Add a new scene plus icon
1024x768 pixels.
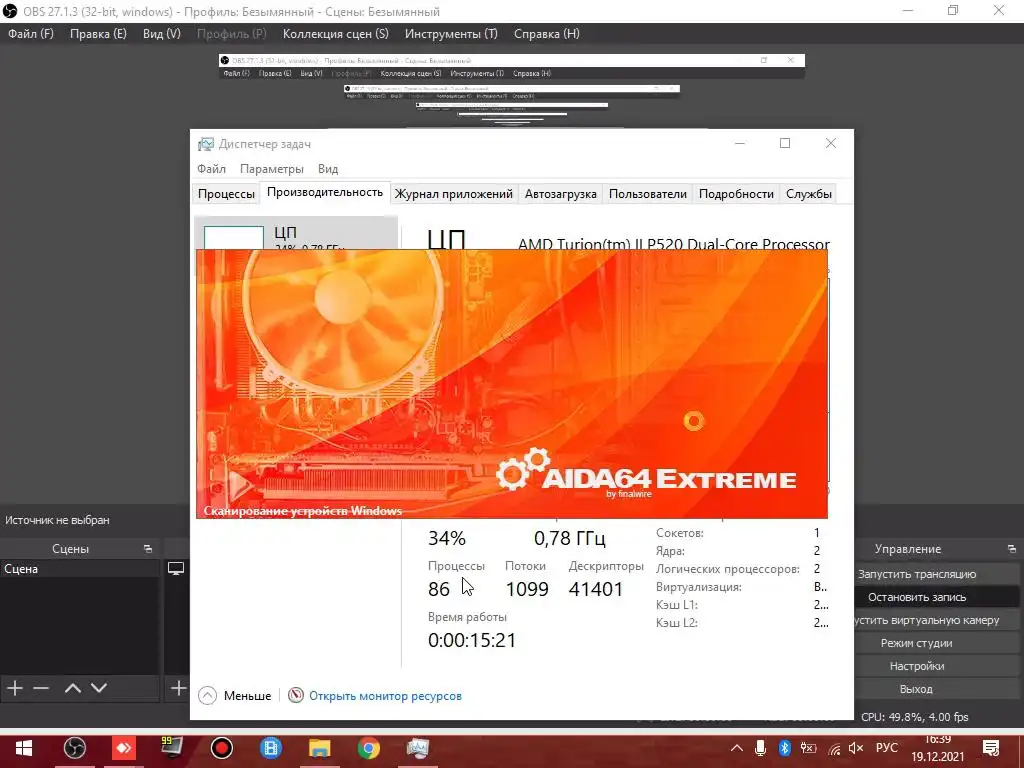15,688
